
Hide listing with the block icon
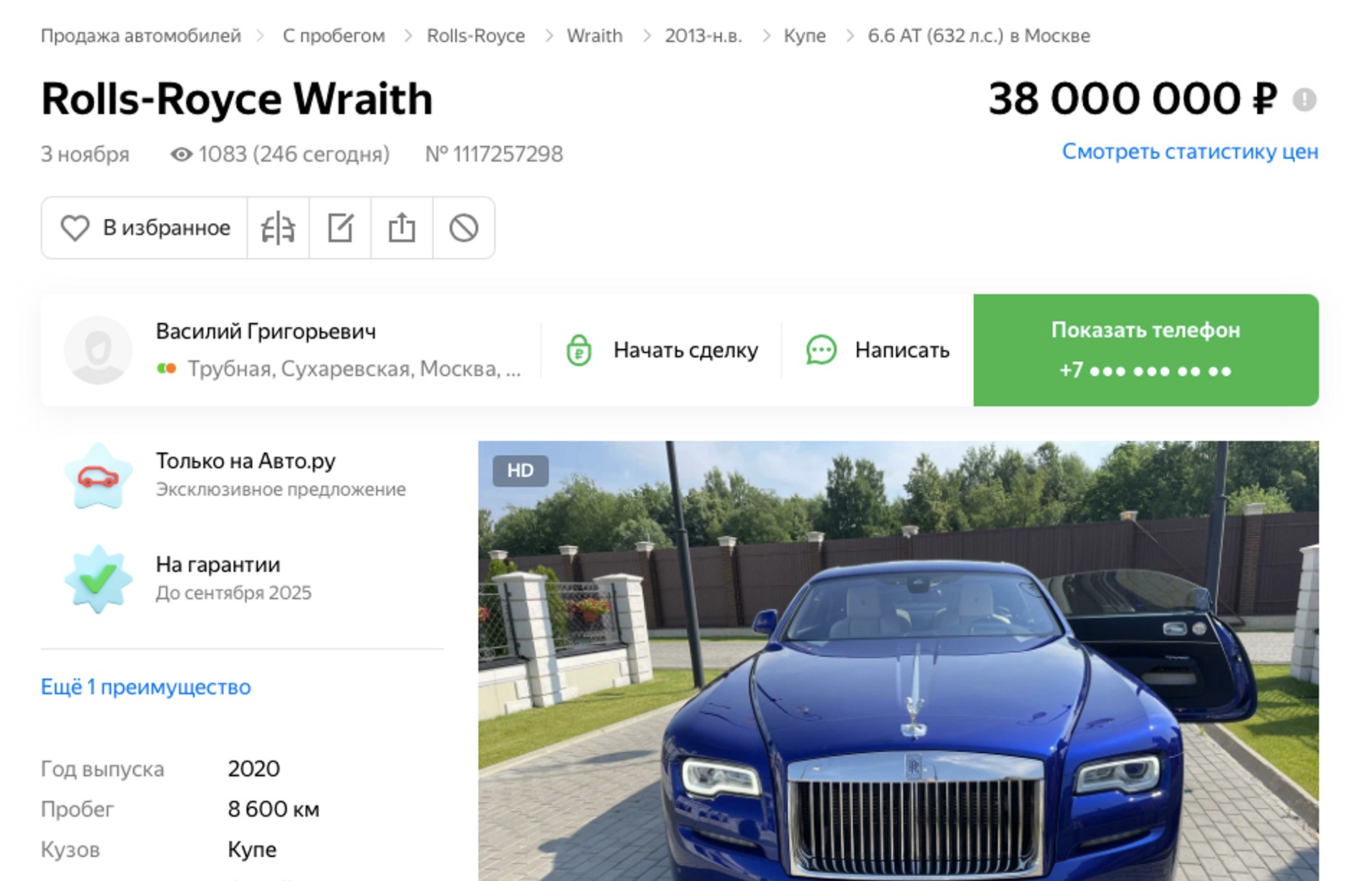pyautogui.click(x=464, y=228)
